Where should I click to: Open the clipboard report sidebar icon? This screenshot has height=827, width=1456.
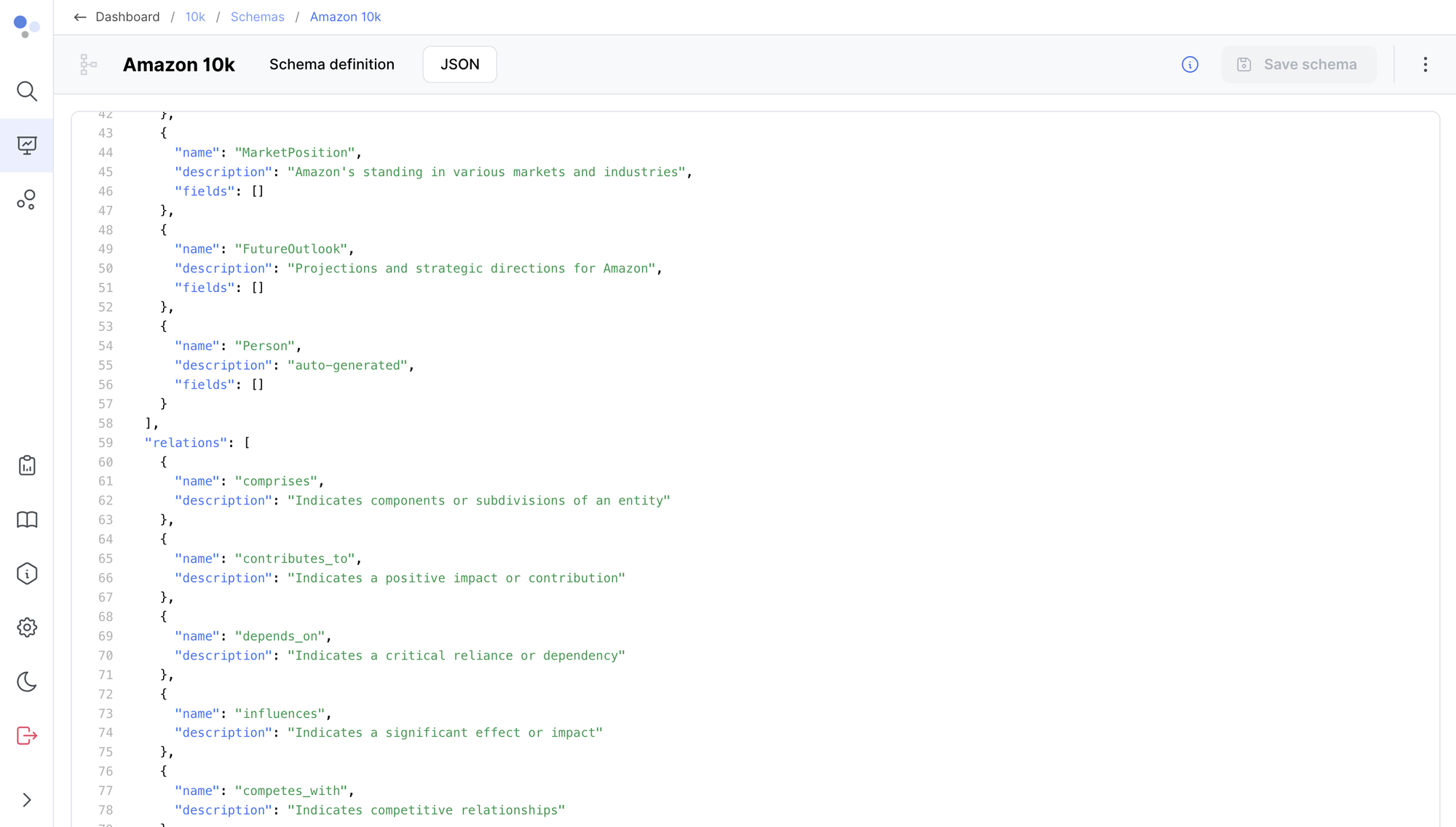click(27, 465)
